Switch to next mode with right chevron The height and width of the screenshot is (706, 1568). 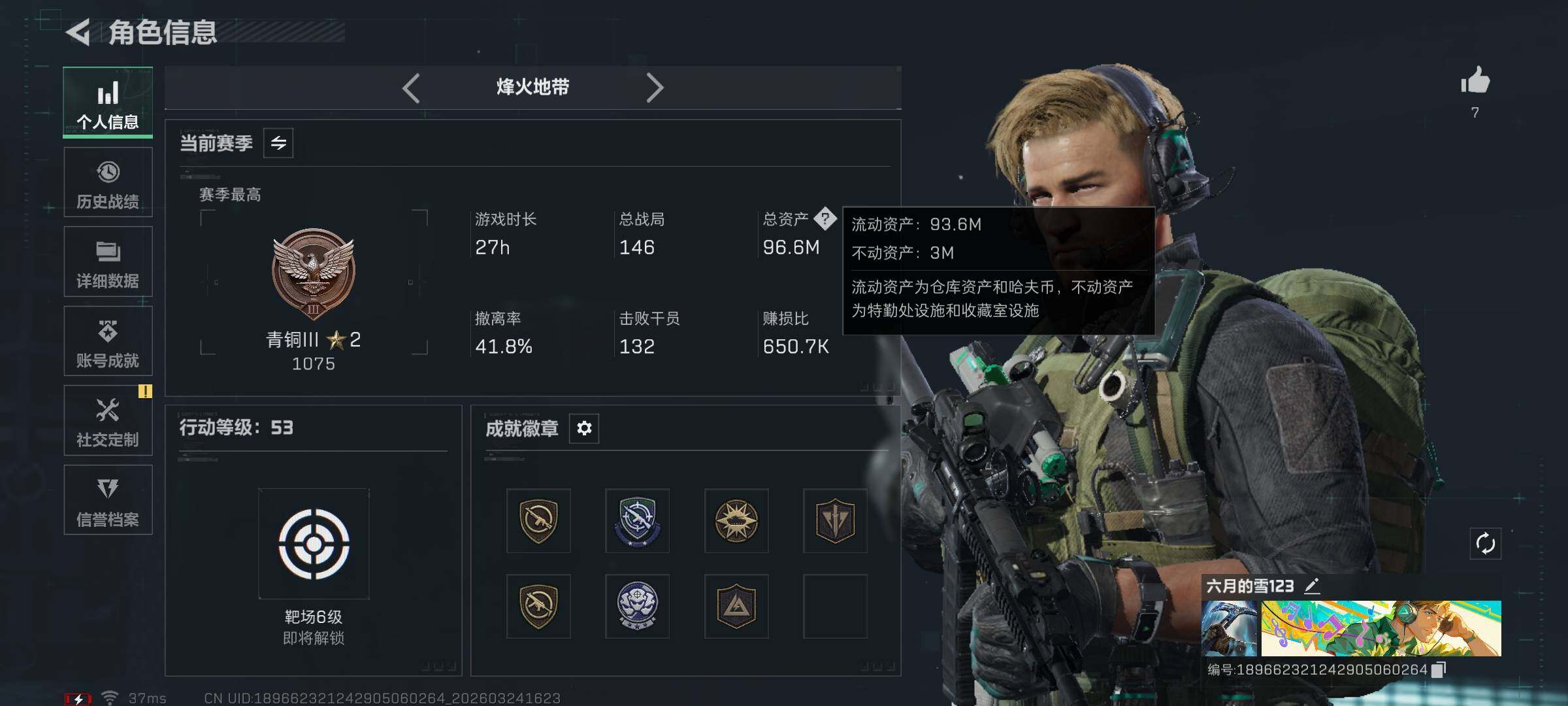[655, 88]
